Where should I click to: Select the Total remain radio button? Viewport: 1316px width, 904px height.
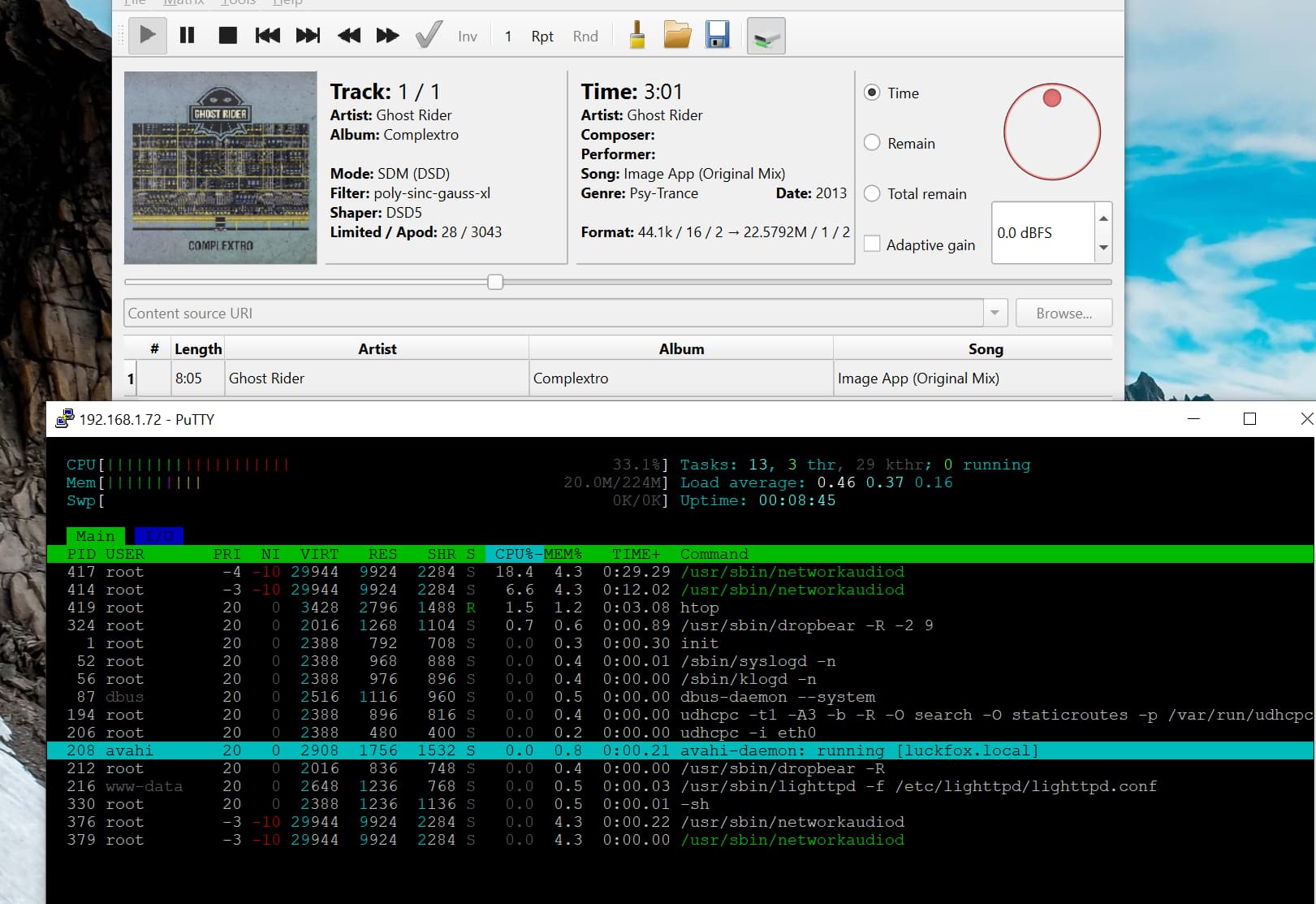click(x=873, y=193)
